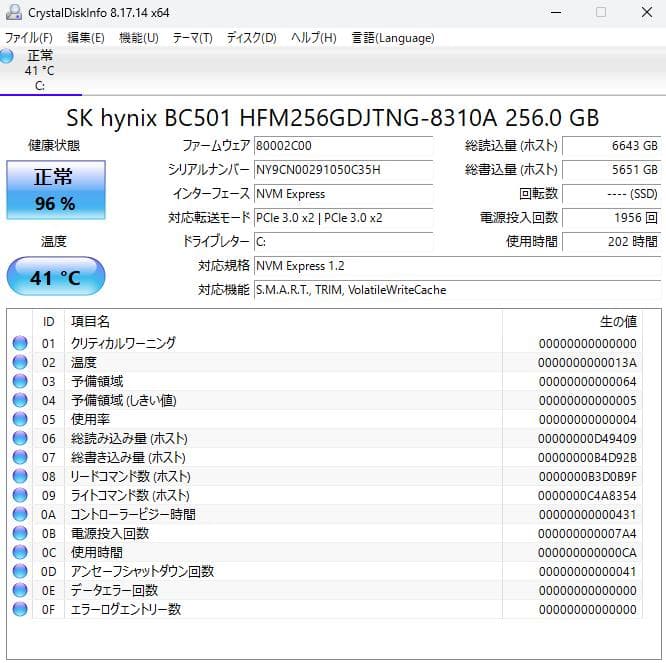Select the 使用率 attribute name
Image resolution: width=666 pixels, height=663 pixels.
coord(90,419)
